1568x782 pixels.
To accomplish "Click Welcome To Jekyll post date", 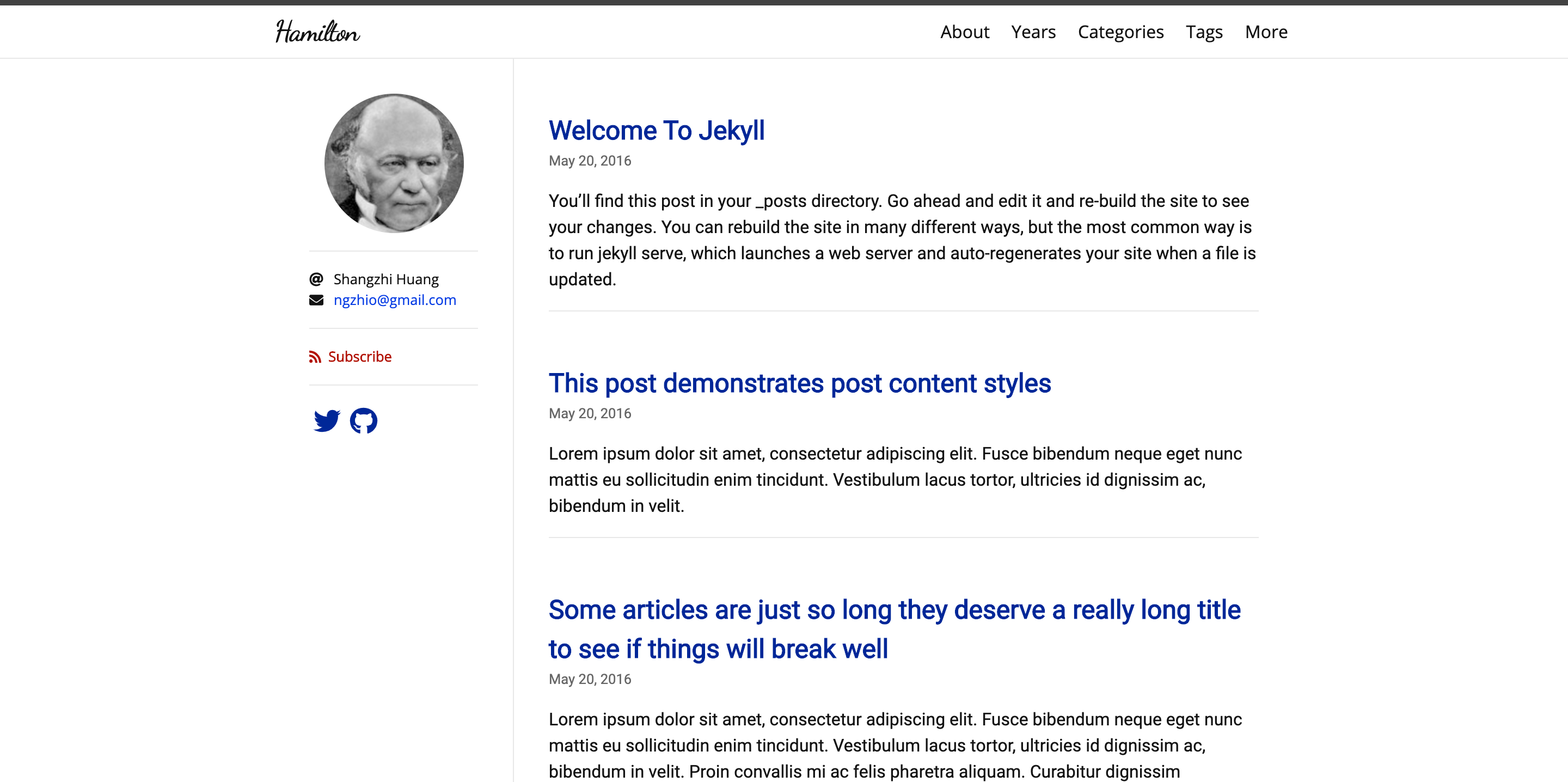I will pos(589,161).
